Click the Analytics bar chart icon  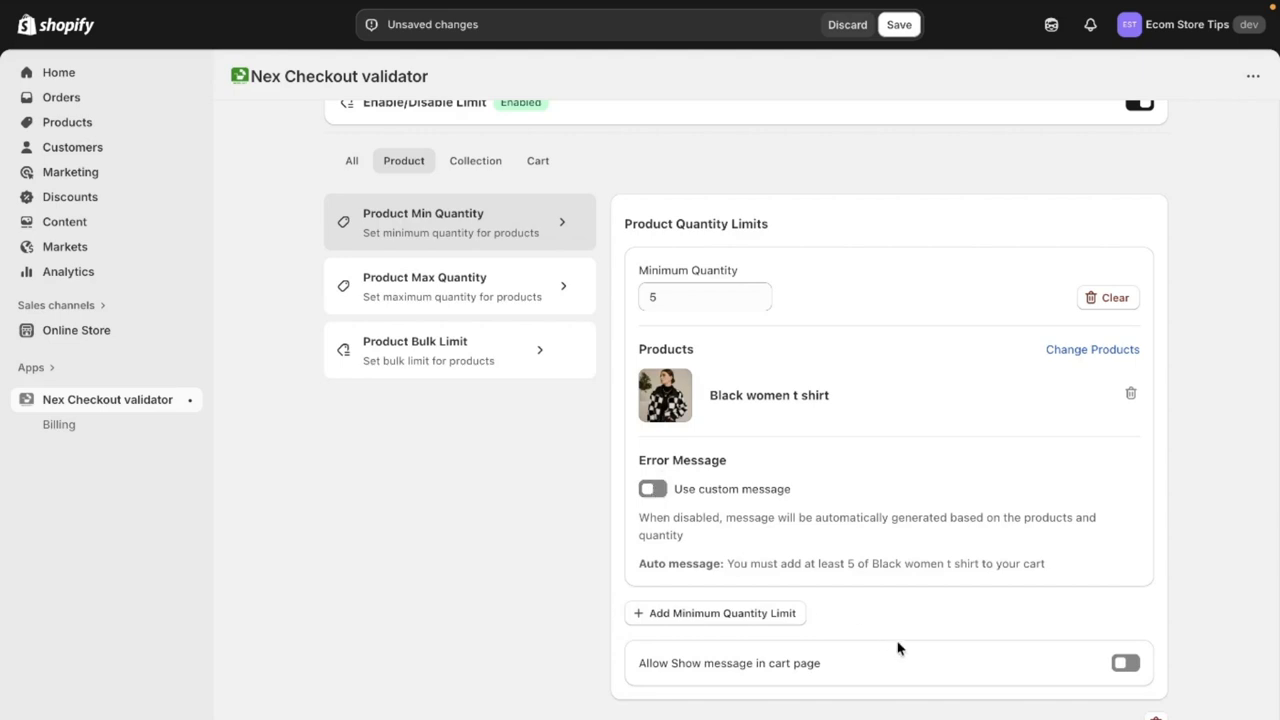[x=27, y=272]
